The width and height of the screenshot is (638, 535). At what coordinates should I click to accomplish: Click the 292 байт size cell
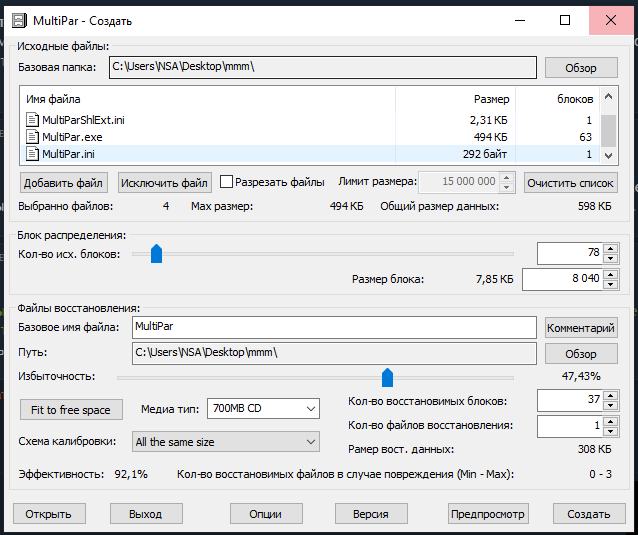click(485, 154)
